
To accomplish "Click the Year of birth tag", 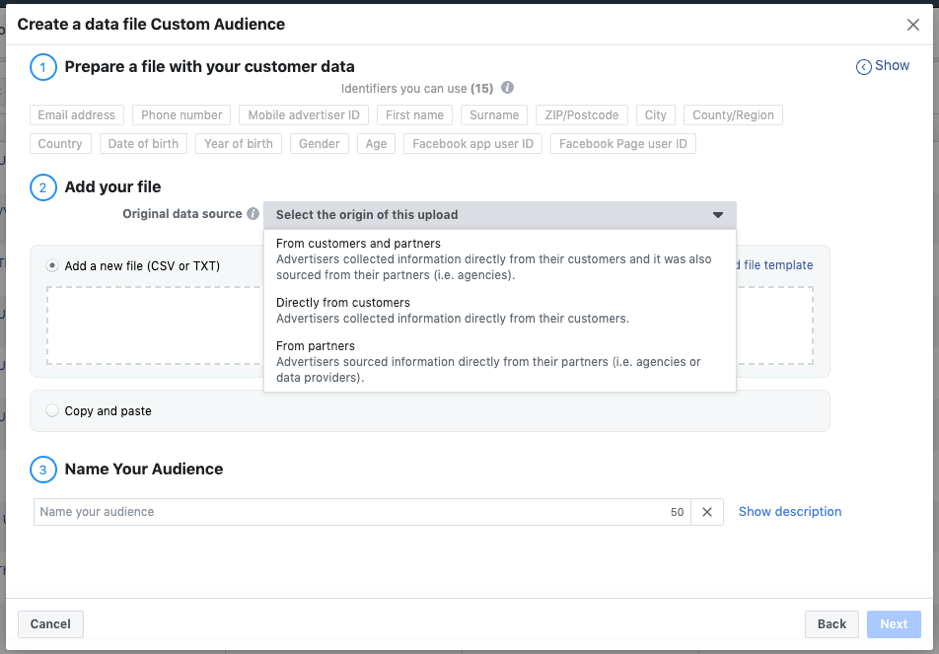I will (238, 144).
